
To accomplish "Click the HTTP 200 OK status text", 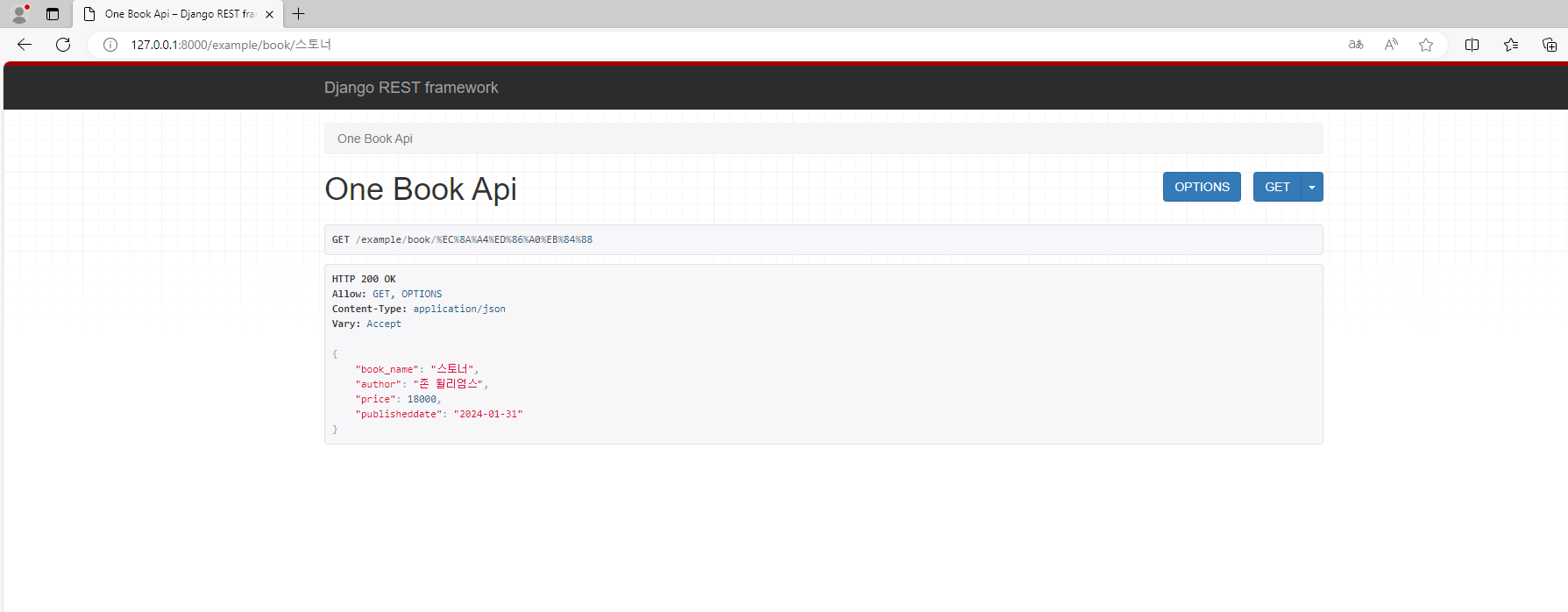I will 364,279.
